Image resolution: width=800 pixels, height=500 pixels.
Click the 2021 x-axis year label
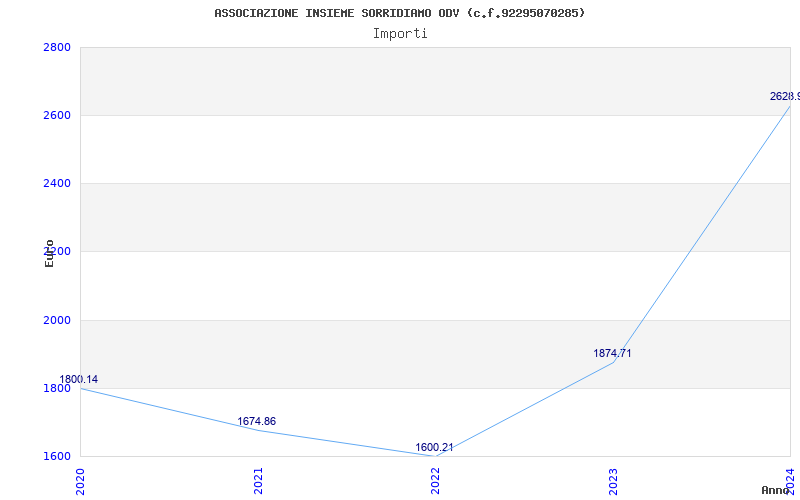point(258,481)
